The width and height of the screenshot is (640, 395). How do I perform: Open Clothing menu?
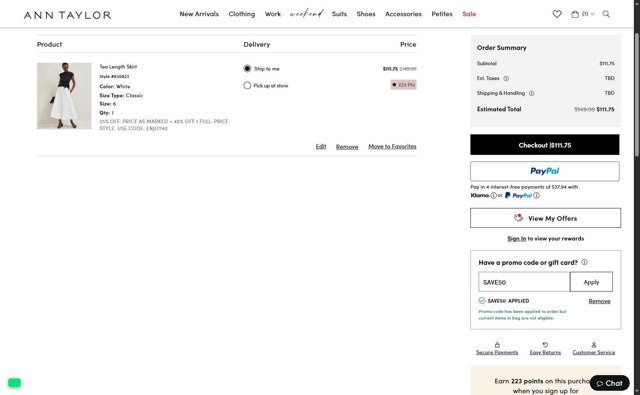[x=242, y=14]
